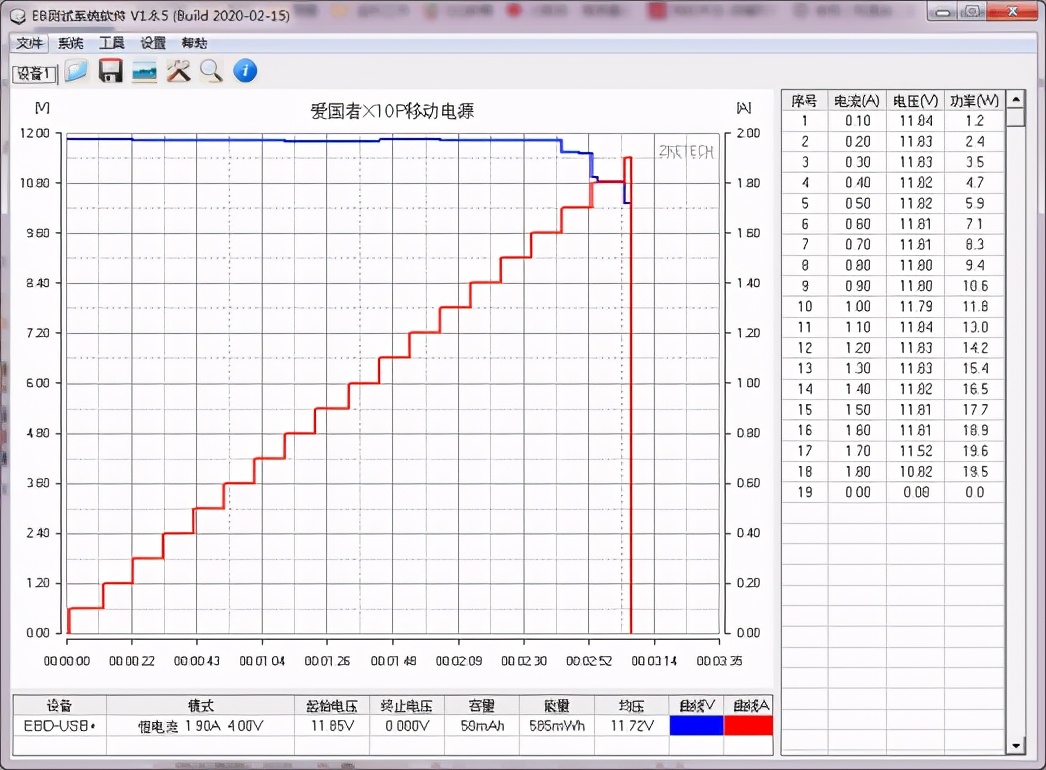
Task: Select power cell 19.5 in row 18
Action: point(974,472)
